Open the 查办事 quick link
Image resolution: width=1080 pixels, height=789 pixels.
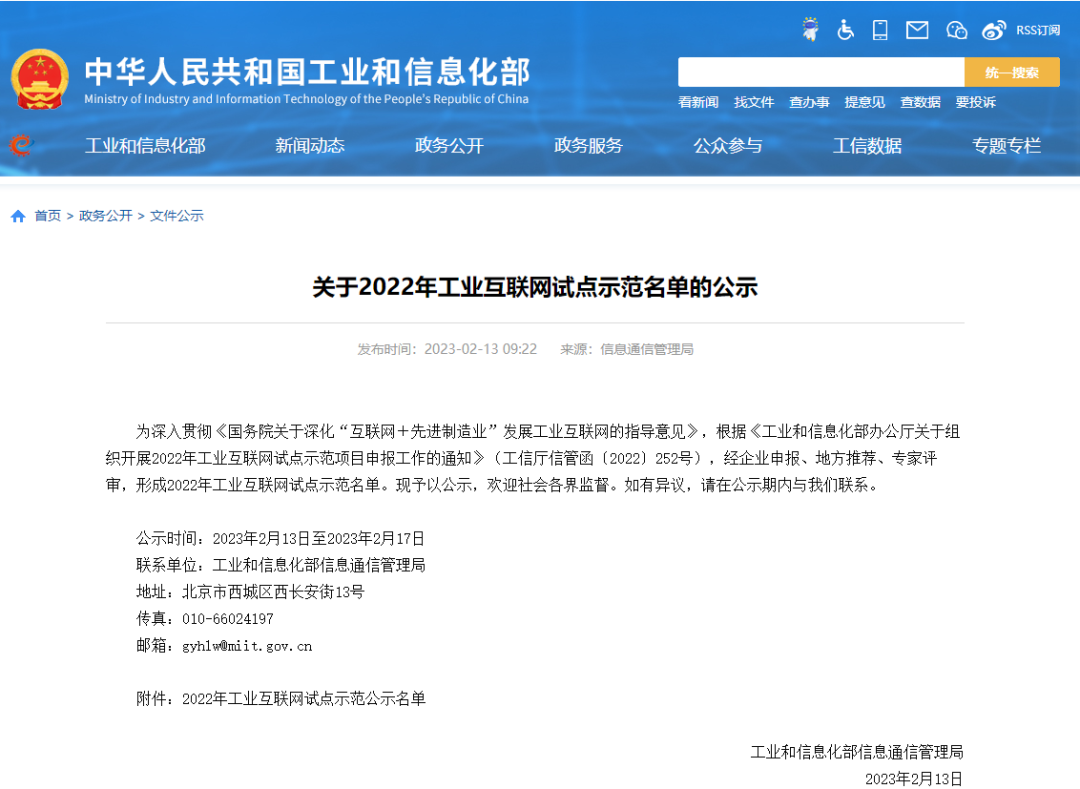tap(809, 103)
